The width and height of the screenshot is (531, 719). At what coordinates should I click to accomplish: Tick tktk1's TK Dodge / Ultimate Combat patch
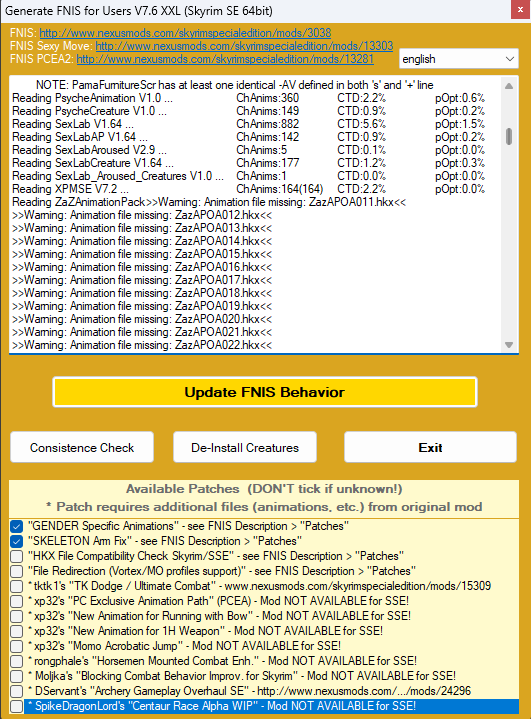coord(17,586)
